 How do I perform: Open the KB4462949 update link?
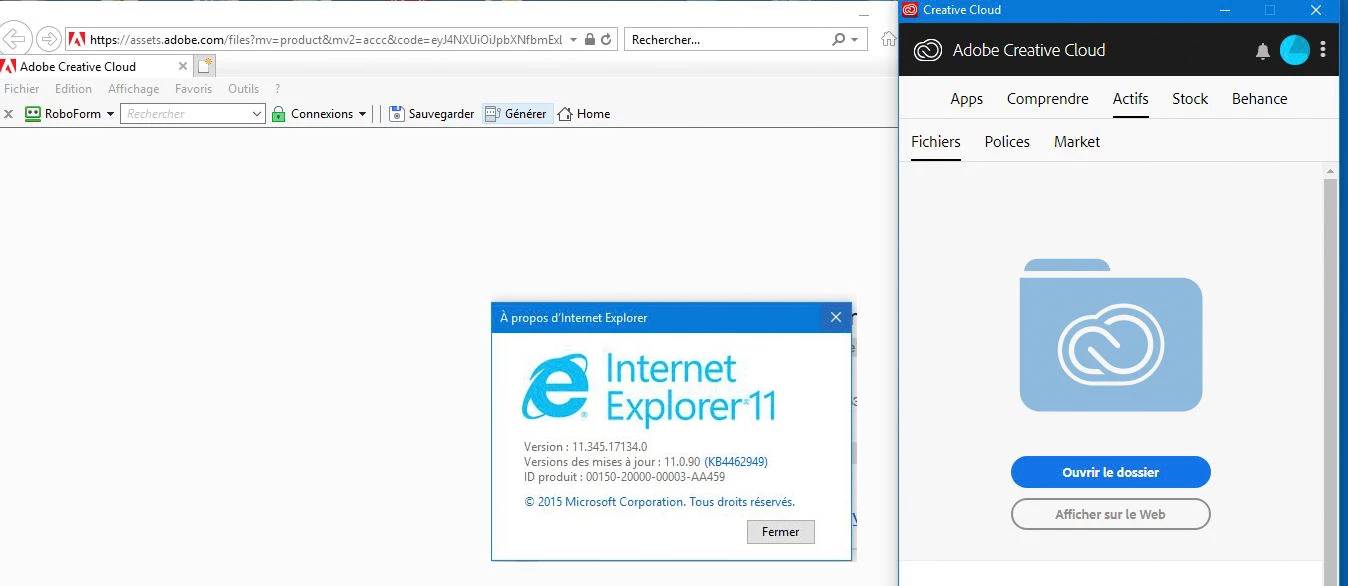tap(736, 462)
